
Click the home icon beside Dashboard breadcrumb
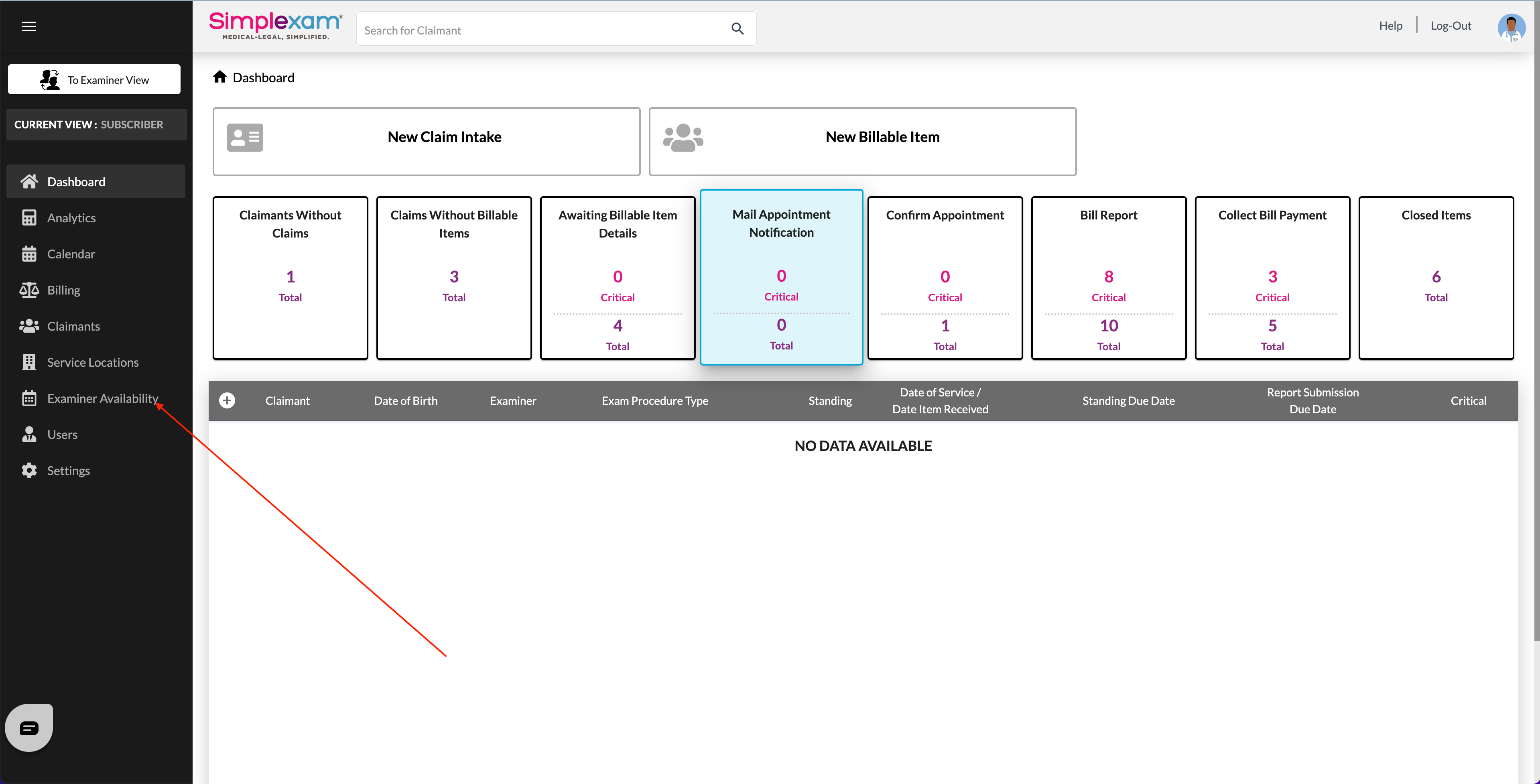point(219,77)
